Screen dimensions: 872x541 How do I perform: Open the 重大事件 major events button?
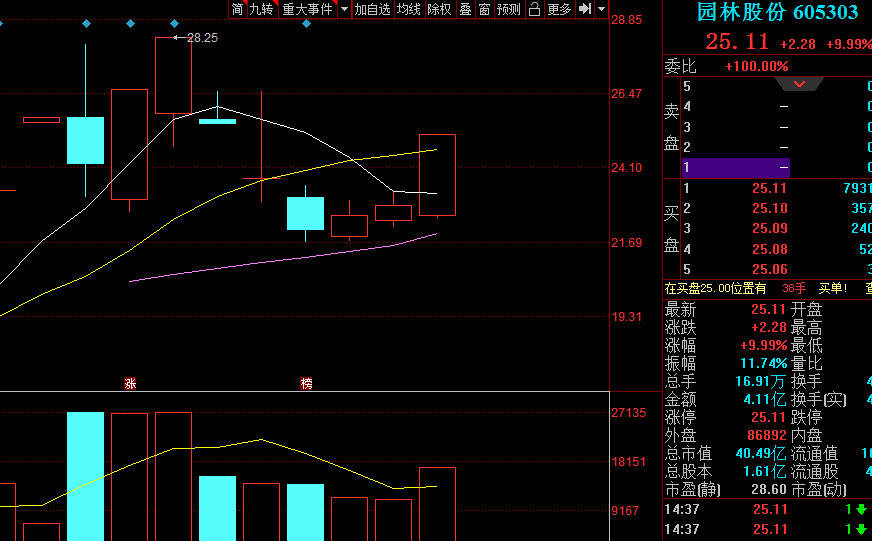pyautogui.click(x=308, y=9)
